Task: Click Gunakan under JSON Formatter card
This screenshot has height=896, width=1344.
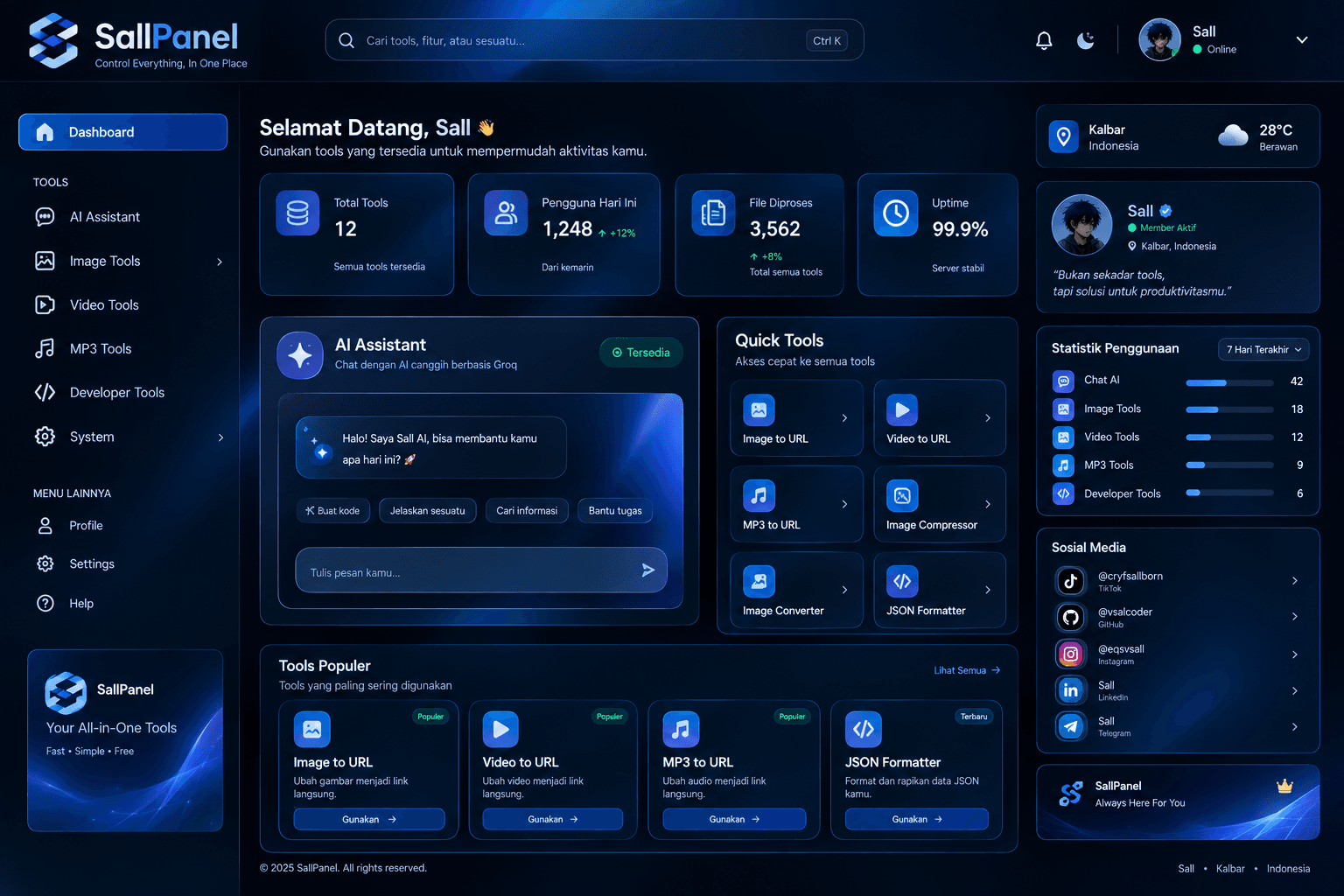Action: pyautogui.click(x=917, y=819)
